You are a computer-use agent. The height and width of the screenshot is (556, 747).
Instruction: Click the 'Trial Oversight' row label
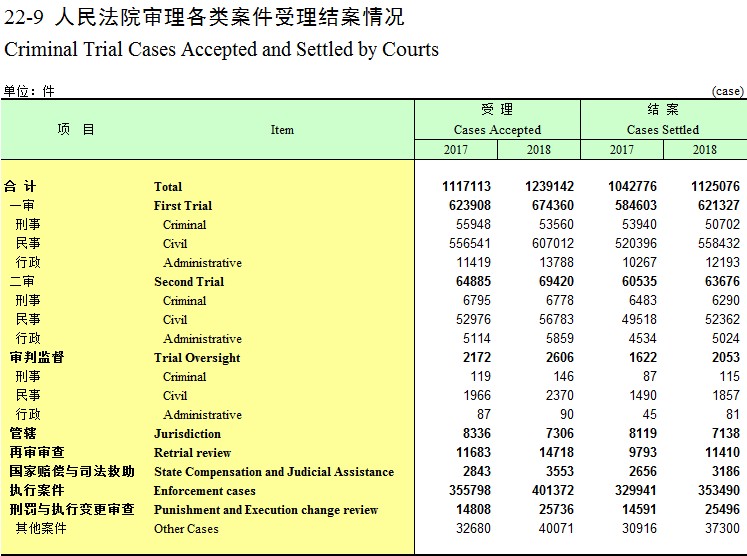(x=197, y=358)
